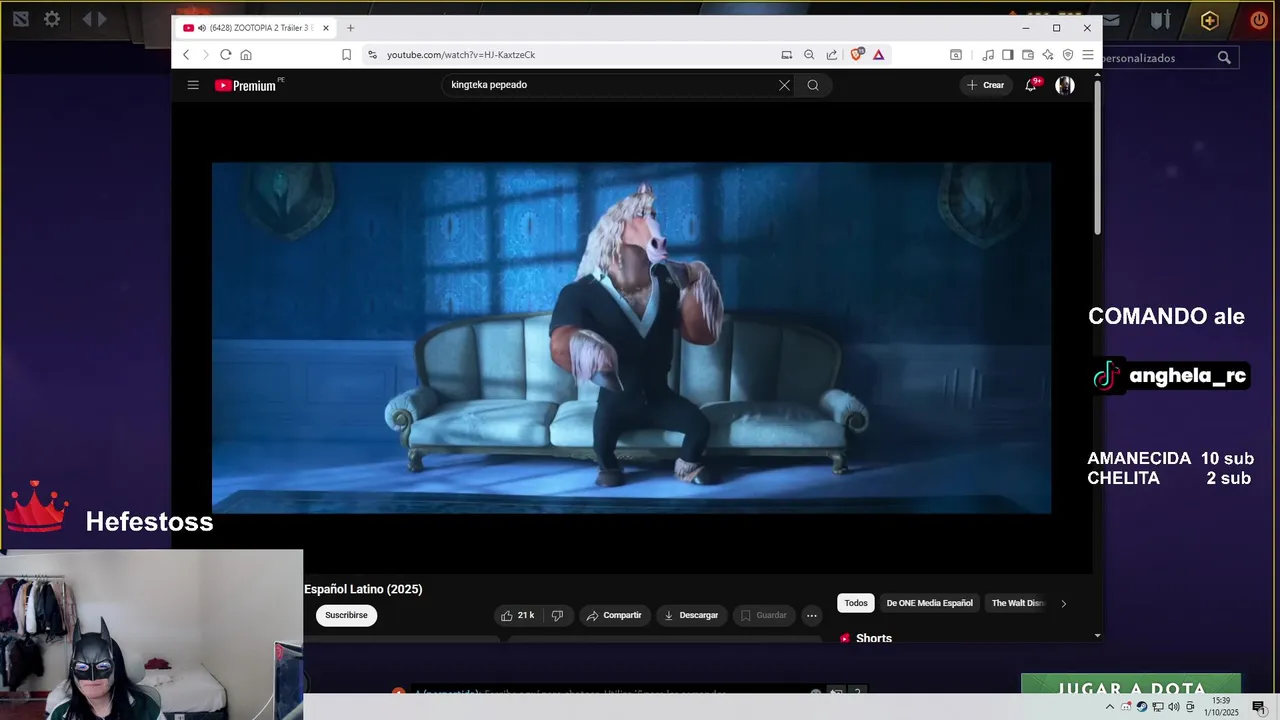Image resolution: width=1280 pixels, height=720 pixels.
Task: Open the YouTube guide hamburger menu
Action: [193, 85]
